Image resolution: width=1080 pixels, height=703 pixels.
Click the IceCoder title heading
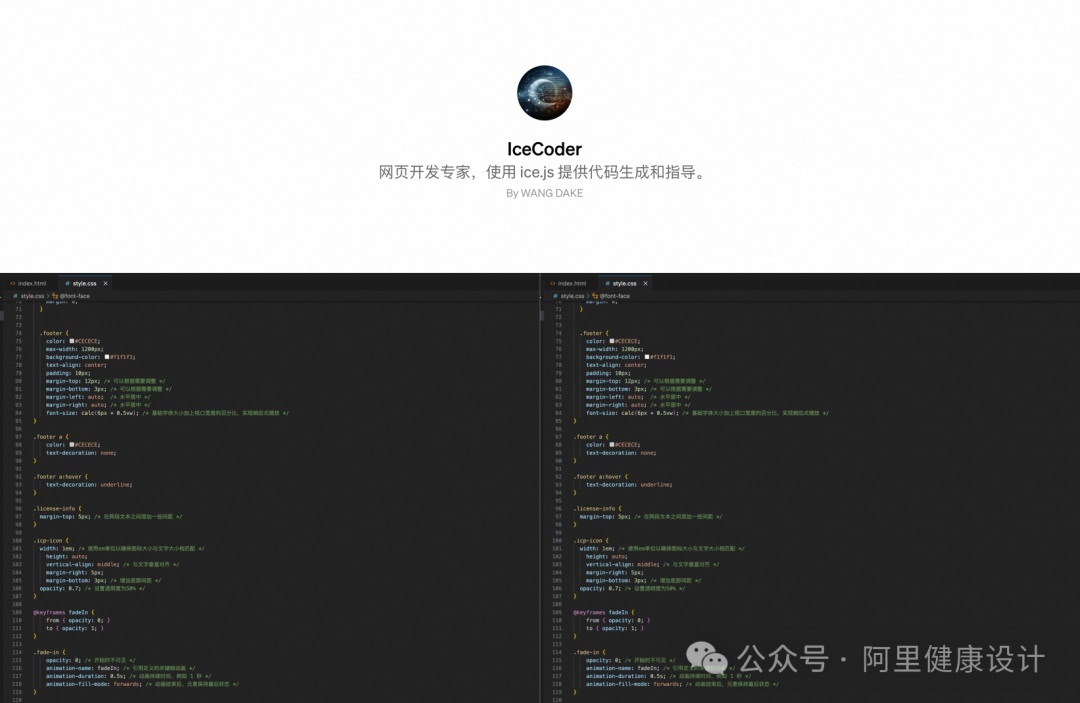(544, 149)
